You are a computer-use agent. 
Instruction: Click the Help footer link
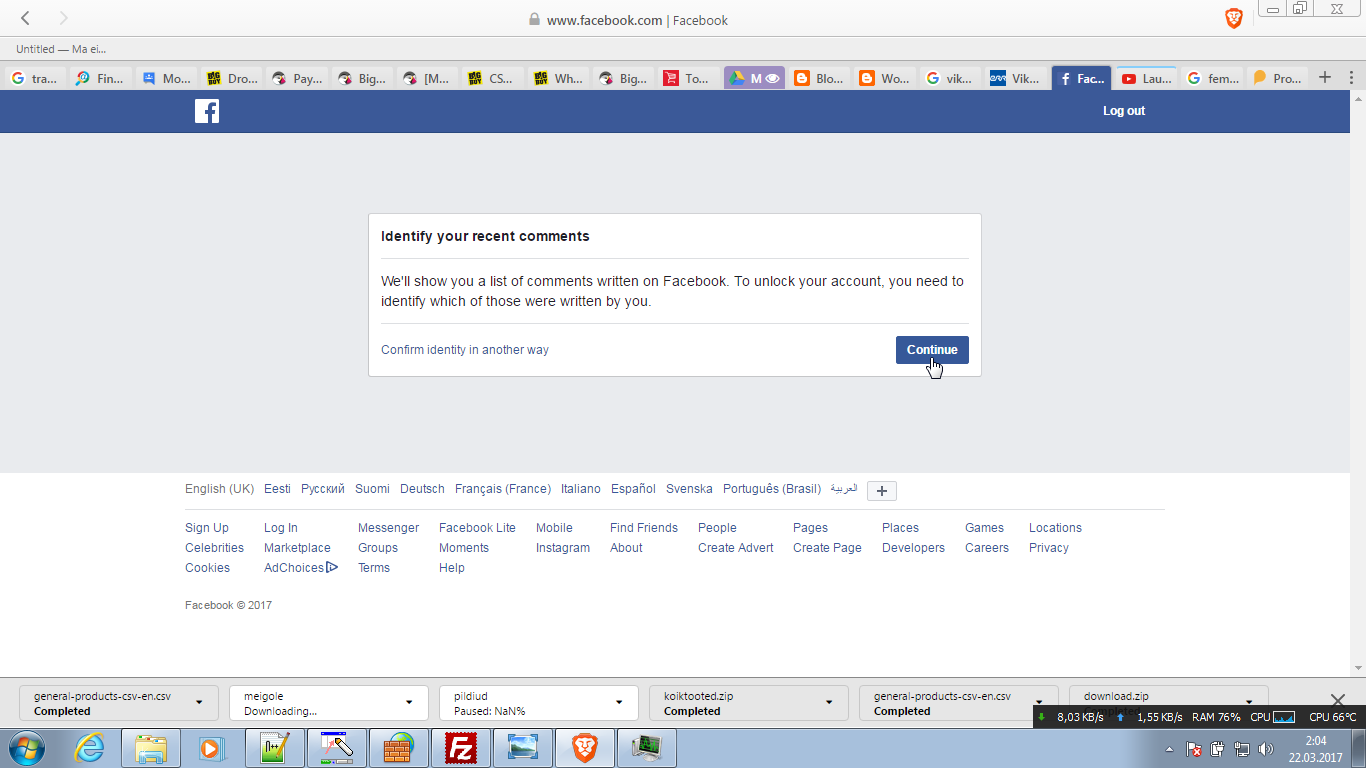coord(452,568)
